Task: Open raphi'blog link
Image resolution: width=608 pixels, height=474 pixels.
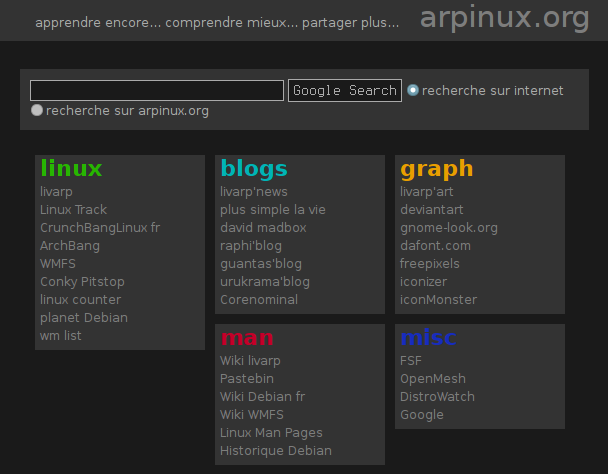Action: point(250,246)
